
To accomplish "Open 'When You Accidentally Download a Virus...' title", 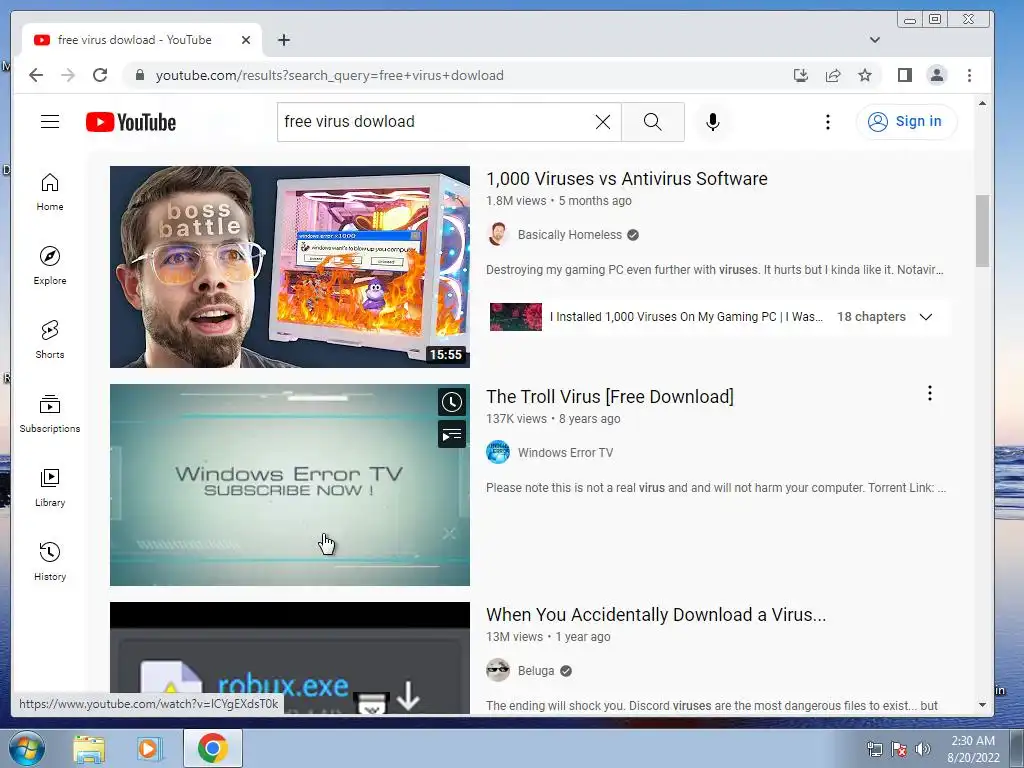I will click(656, 615).
